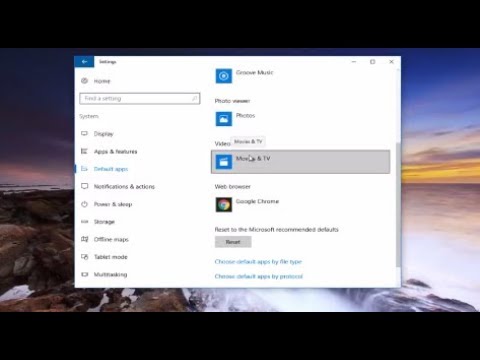Click the Notifications & actions icon
The width and height of the screenshot is (480, 360).
(x=84, y=186)
